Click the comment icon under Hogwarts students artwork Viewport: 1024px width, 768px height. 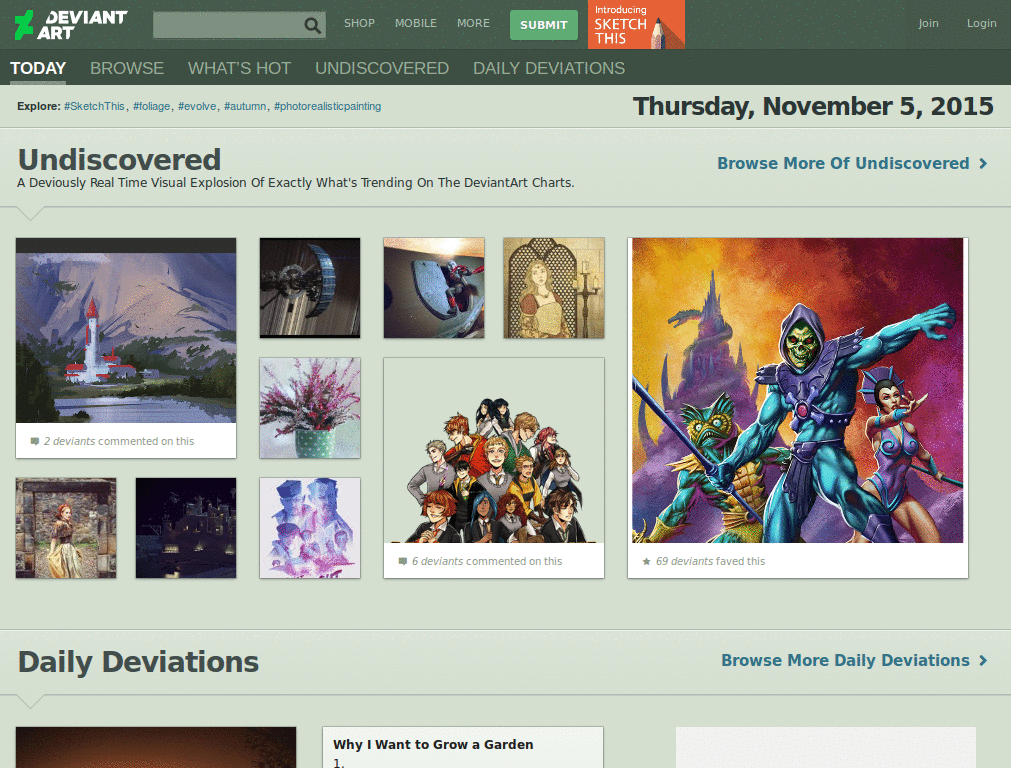[x=403, y=561]
